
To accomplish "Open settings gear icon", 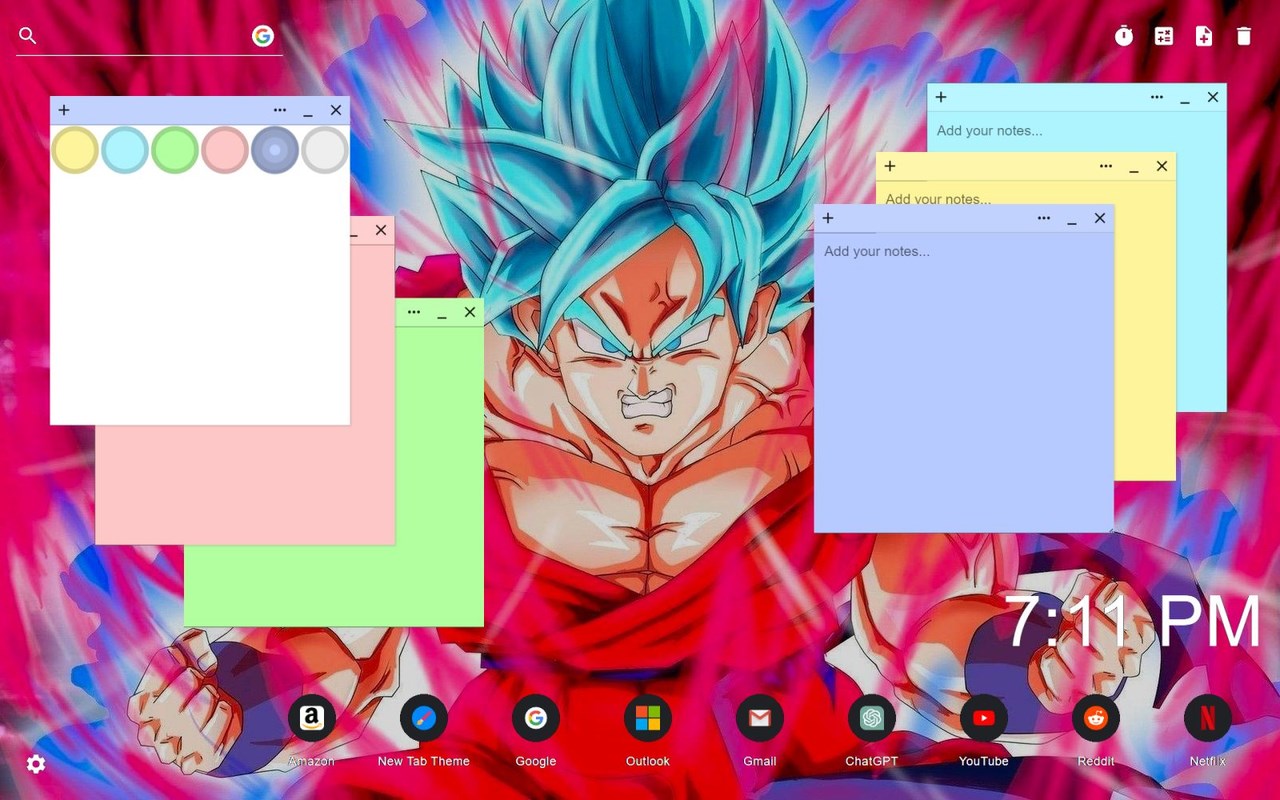I will [36, 764].
